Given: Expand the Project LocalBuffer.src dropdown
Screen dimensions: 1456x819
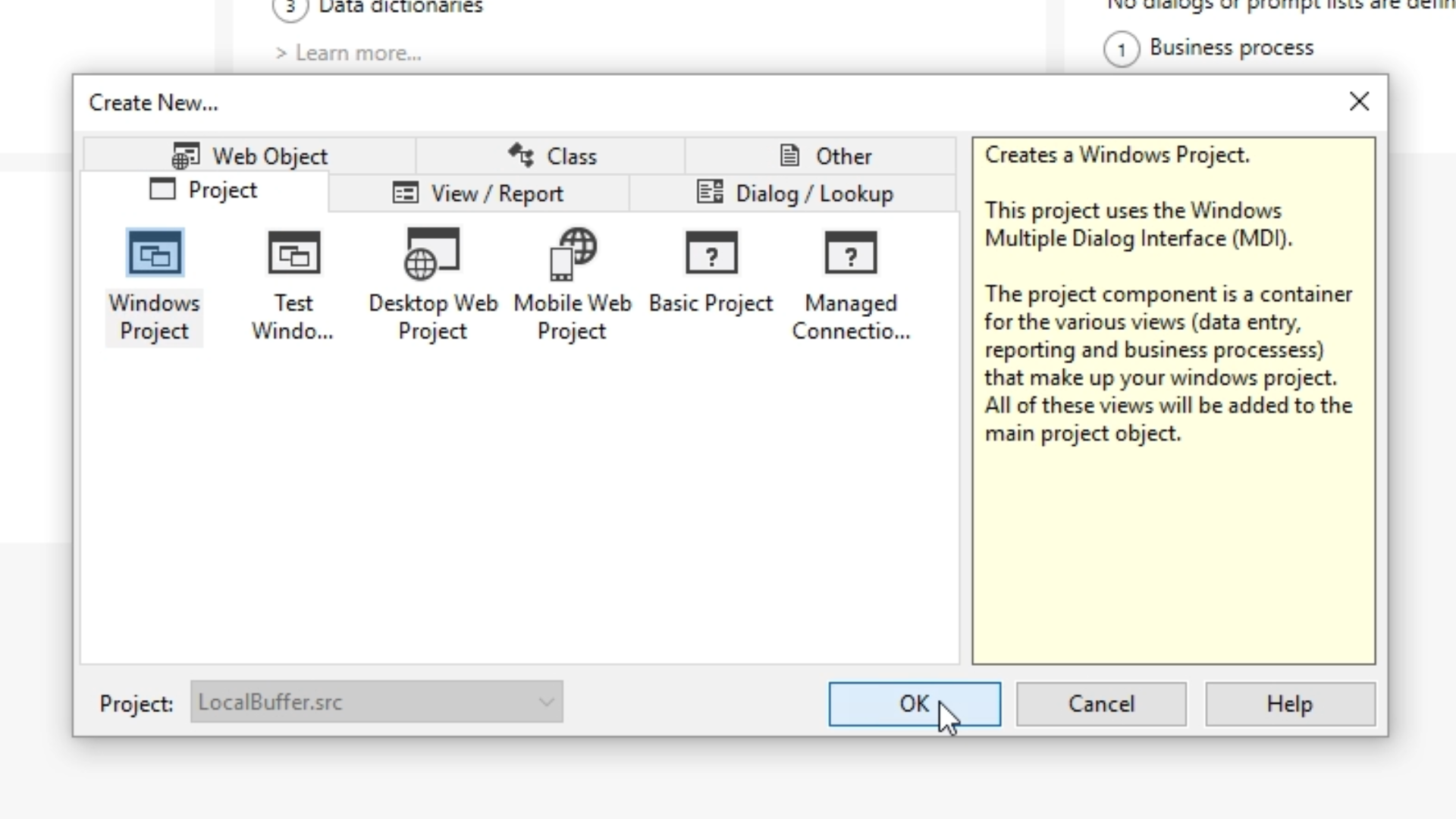Looking at the screenshot, I should coord(546,702).
